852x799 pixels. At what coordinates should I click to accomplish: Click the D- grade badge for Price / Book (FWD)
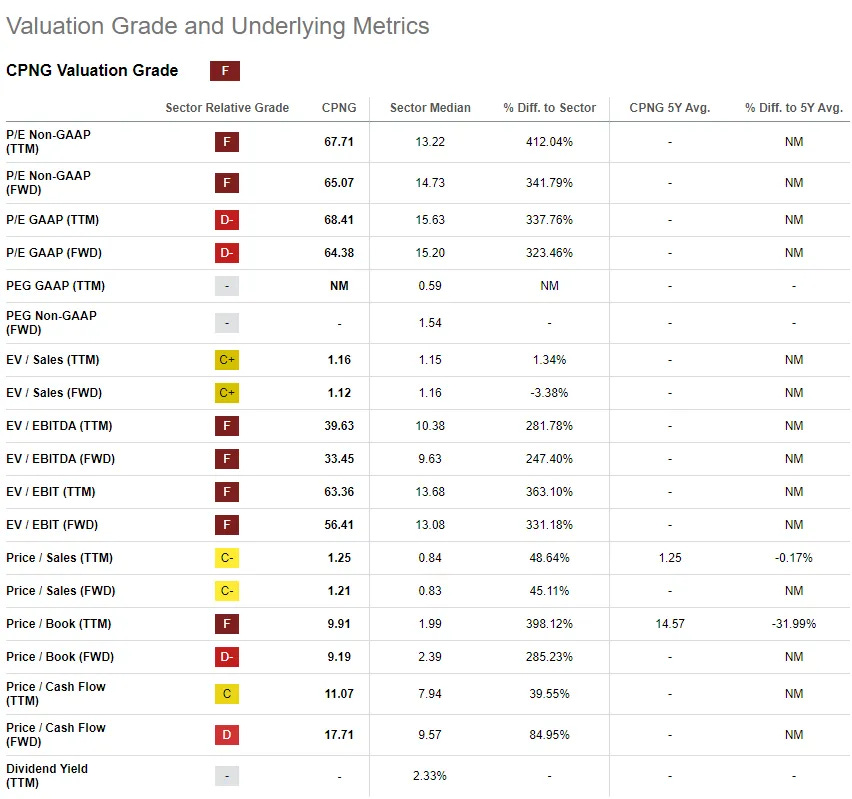227,657
